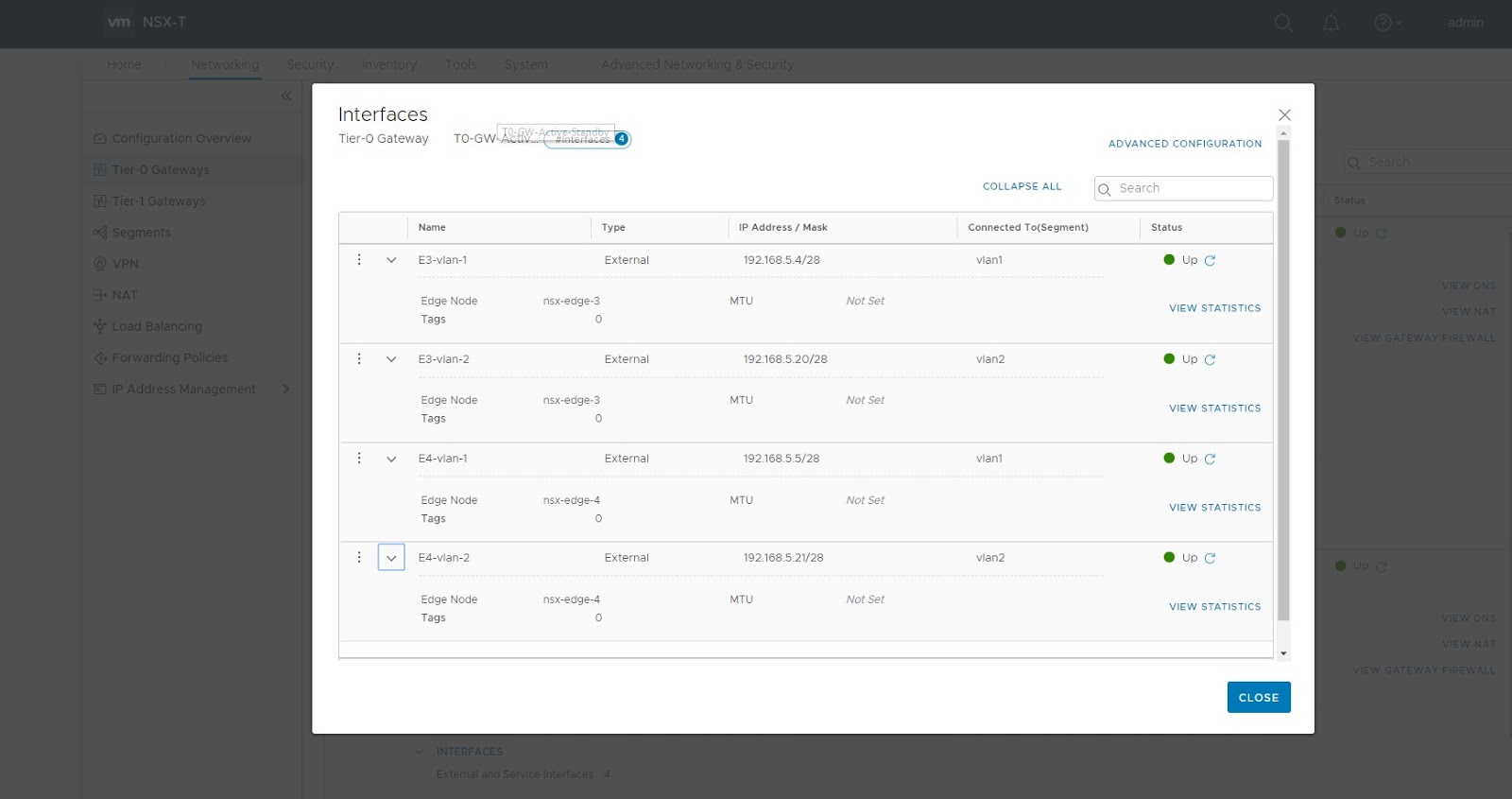
Task: Collapse the E3-vlan-1 interface details
Action: (391, 260)
